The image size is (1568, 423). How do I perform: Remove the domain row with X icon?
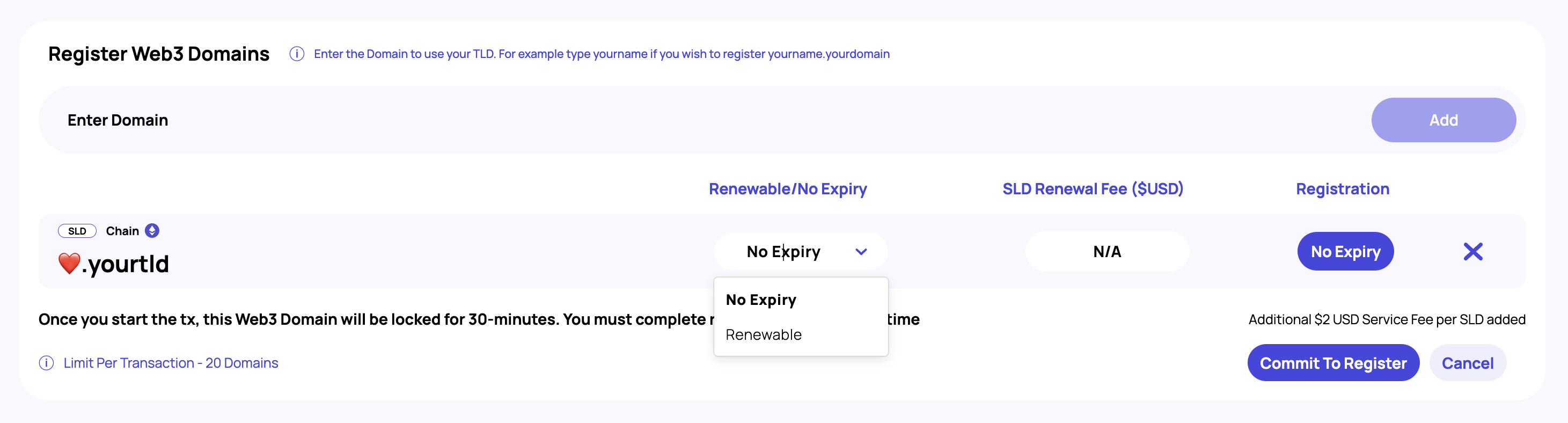pyautogui.click(x=1472, y=251)
